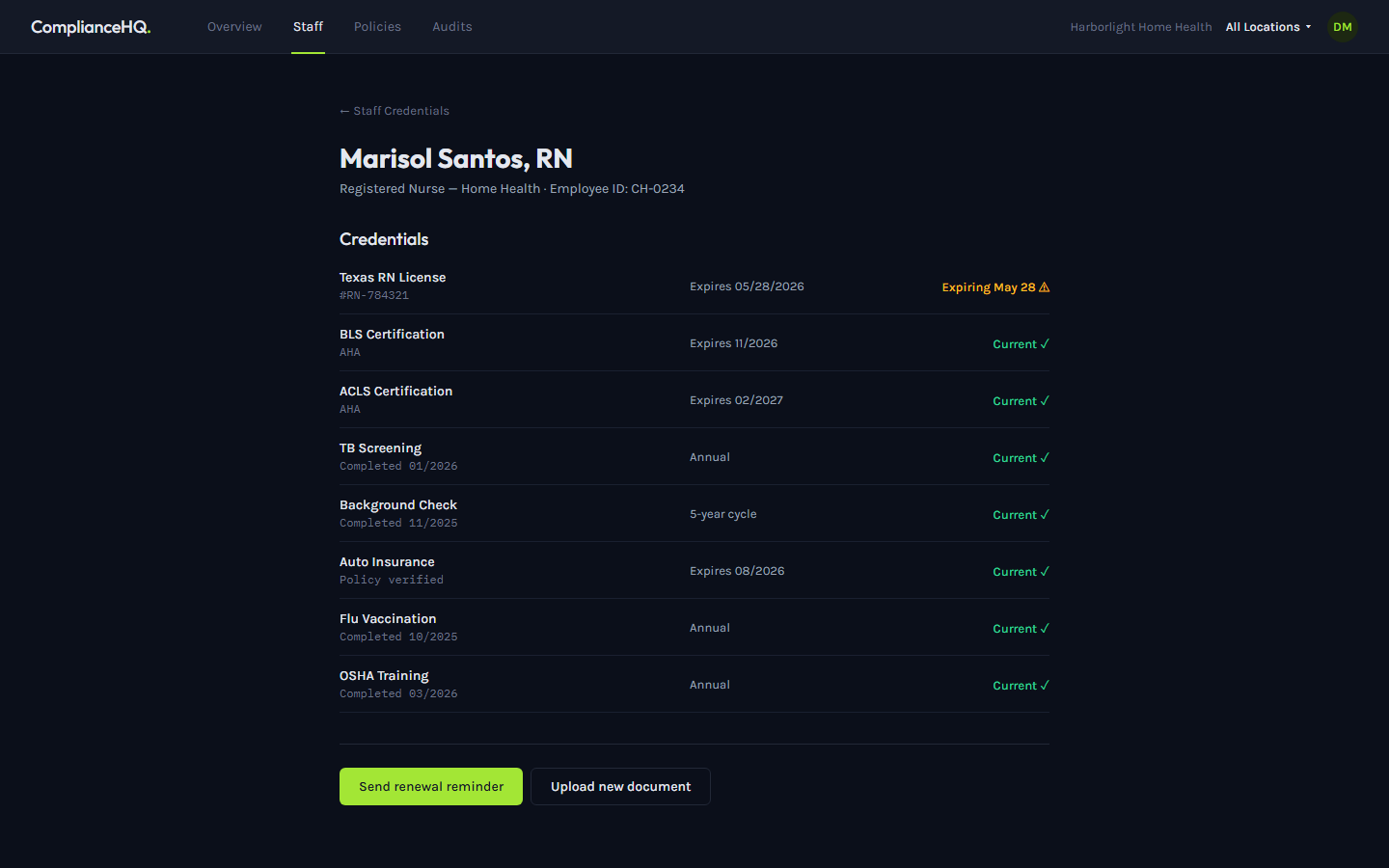Click Current status for OSHA Training
This screenshot has height=868, width=1389.
pyautogui.click(x=1021, y=686)
